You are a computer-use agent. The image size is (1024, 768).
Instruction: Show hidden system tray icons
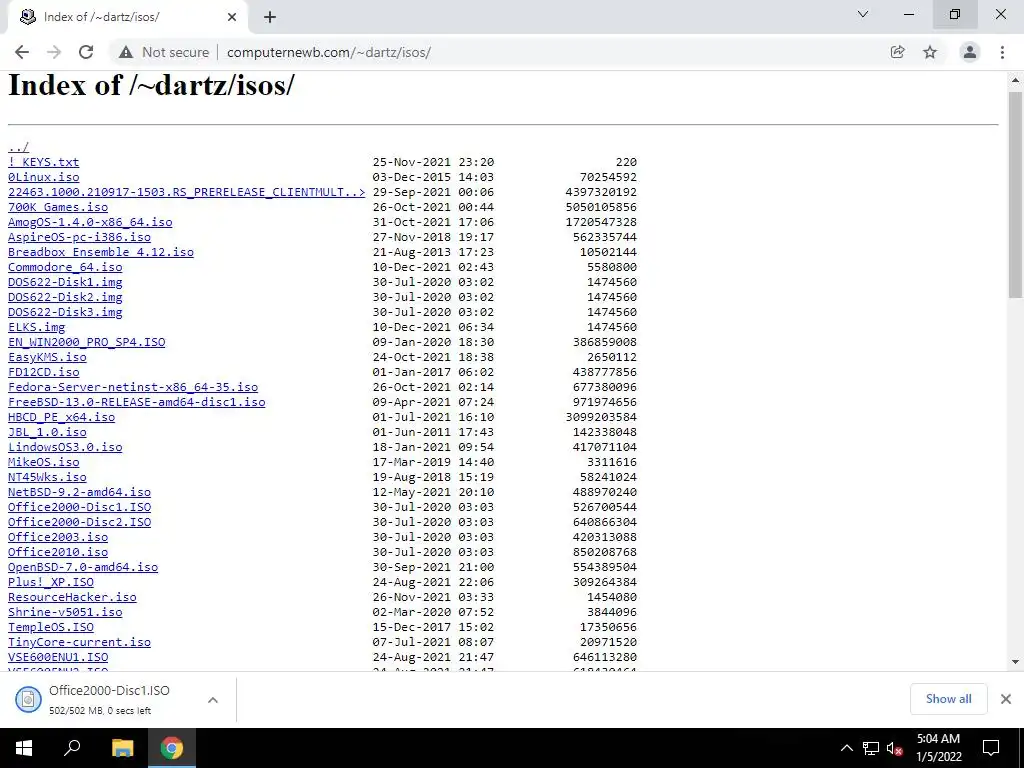coord(846,748)
